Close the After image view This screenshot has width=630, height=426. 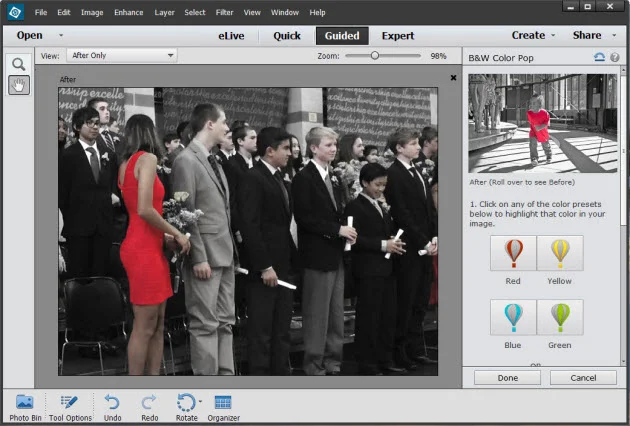coord(453,78)
